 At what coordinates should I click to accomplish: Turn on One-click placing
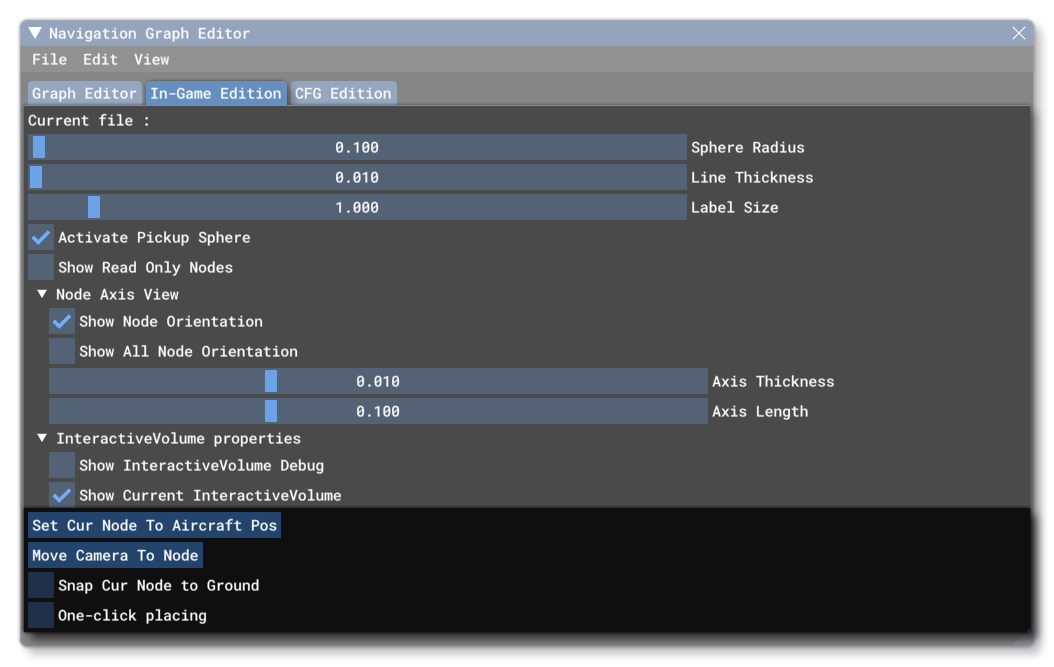pyautogui.click(x=40, y=615)
